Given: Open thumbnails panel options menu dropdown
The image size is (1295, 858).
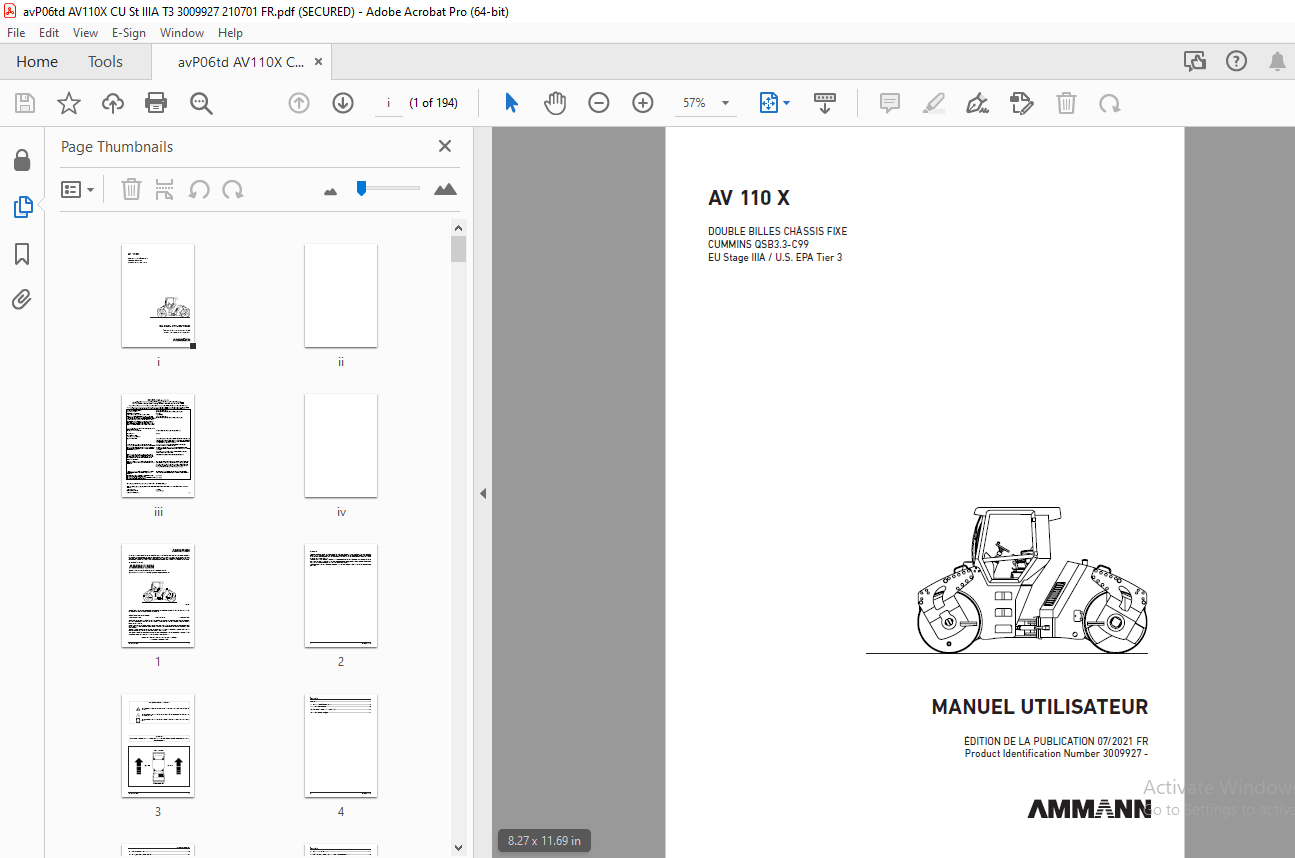Looking at the screenshot, I should tap(78, 189).
